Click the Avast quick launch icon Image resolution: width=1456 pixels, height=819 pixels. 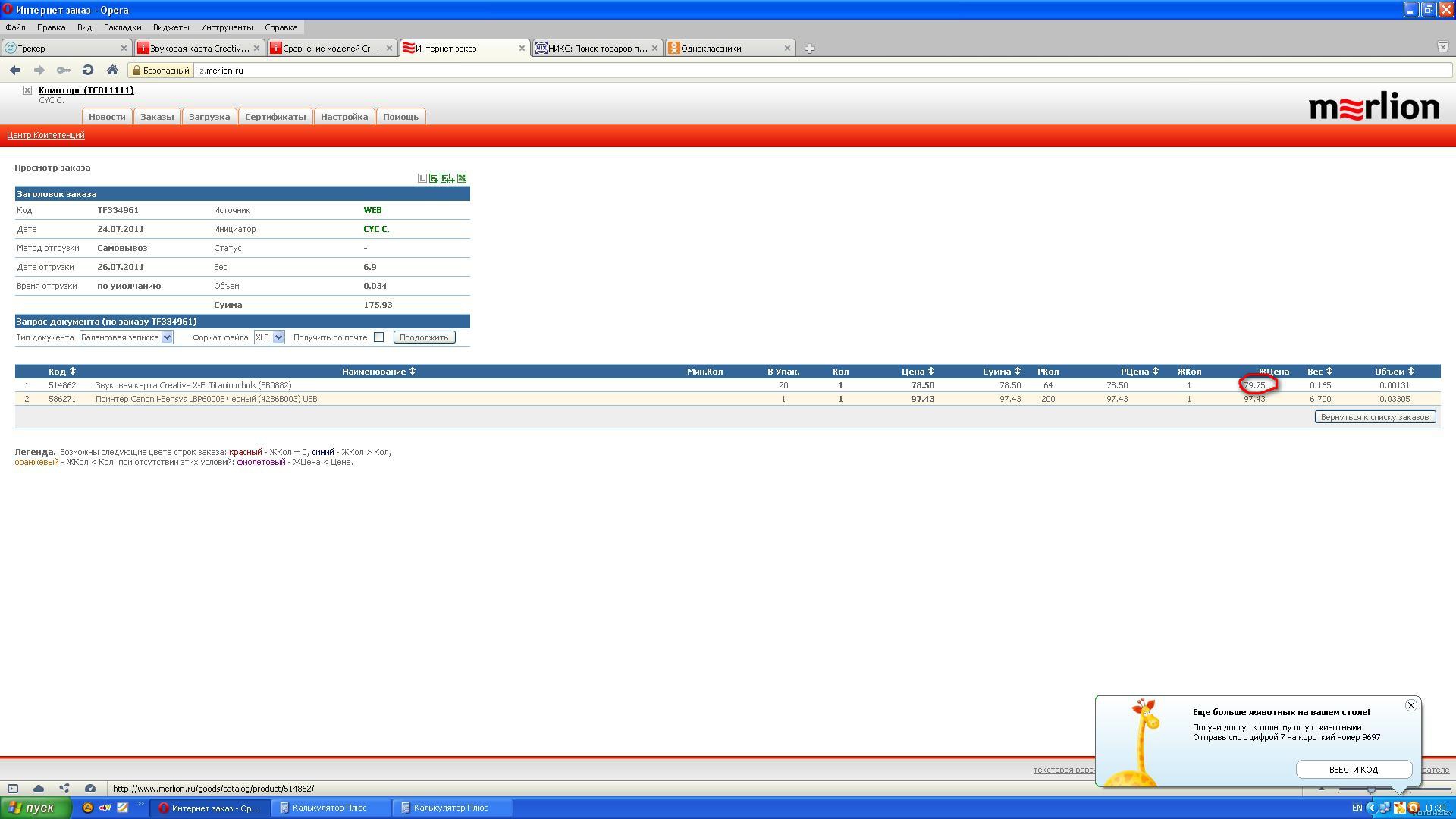click(88, 808)
